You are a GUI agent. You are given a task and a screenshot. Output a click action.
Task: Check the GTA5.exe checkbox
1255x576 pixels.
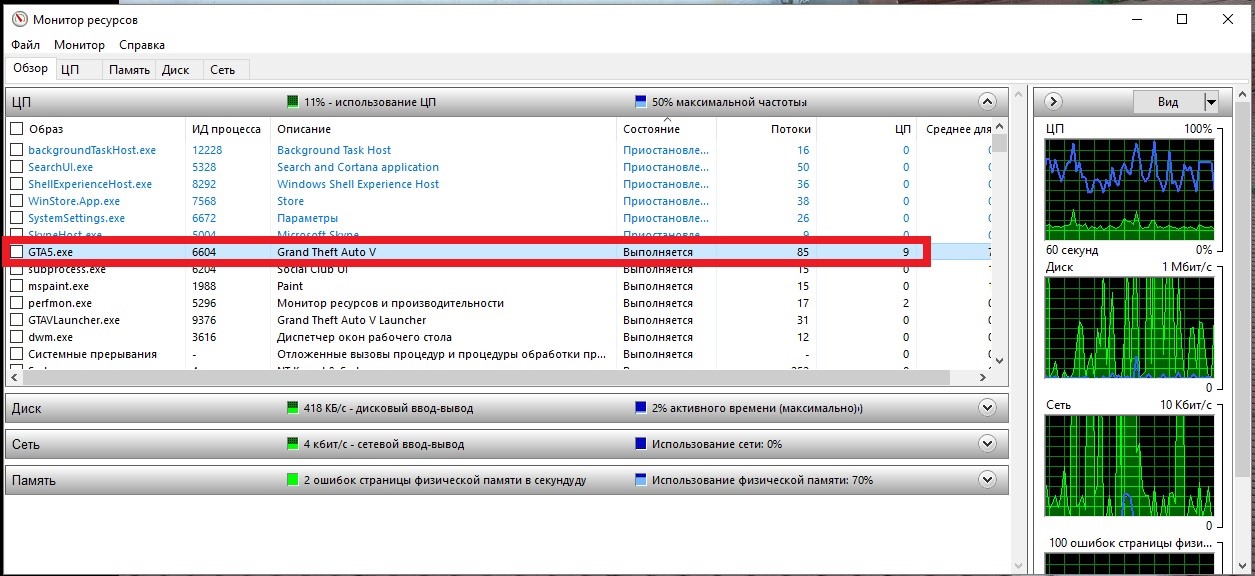[x=16, y=252]
